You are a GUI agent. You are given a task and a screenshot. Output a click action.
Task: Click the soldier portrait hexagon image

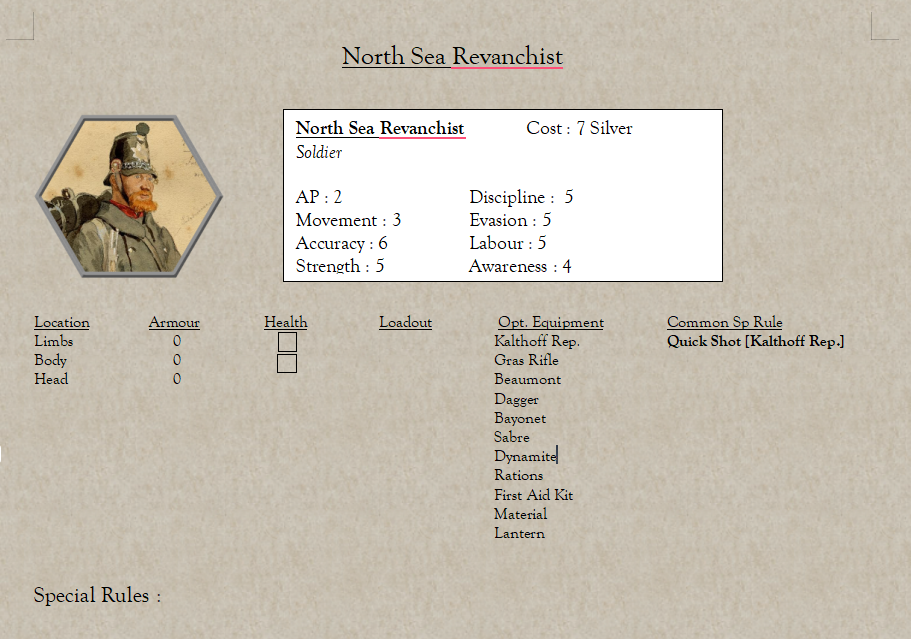[129, 196]
